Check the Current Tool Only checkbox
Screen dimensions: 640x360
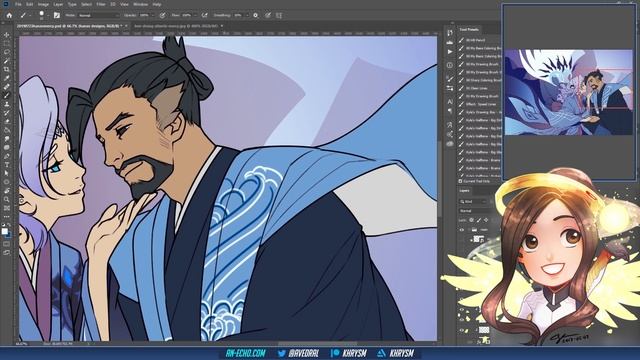pyautogui.click(x=460, y=181)
